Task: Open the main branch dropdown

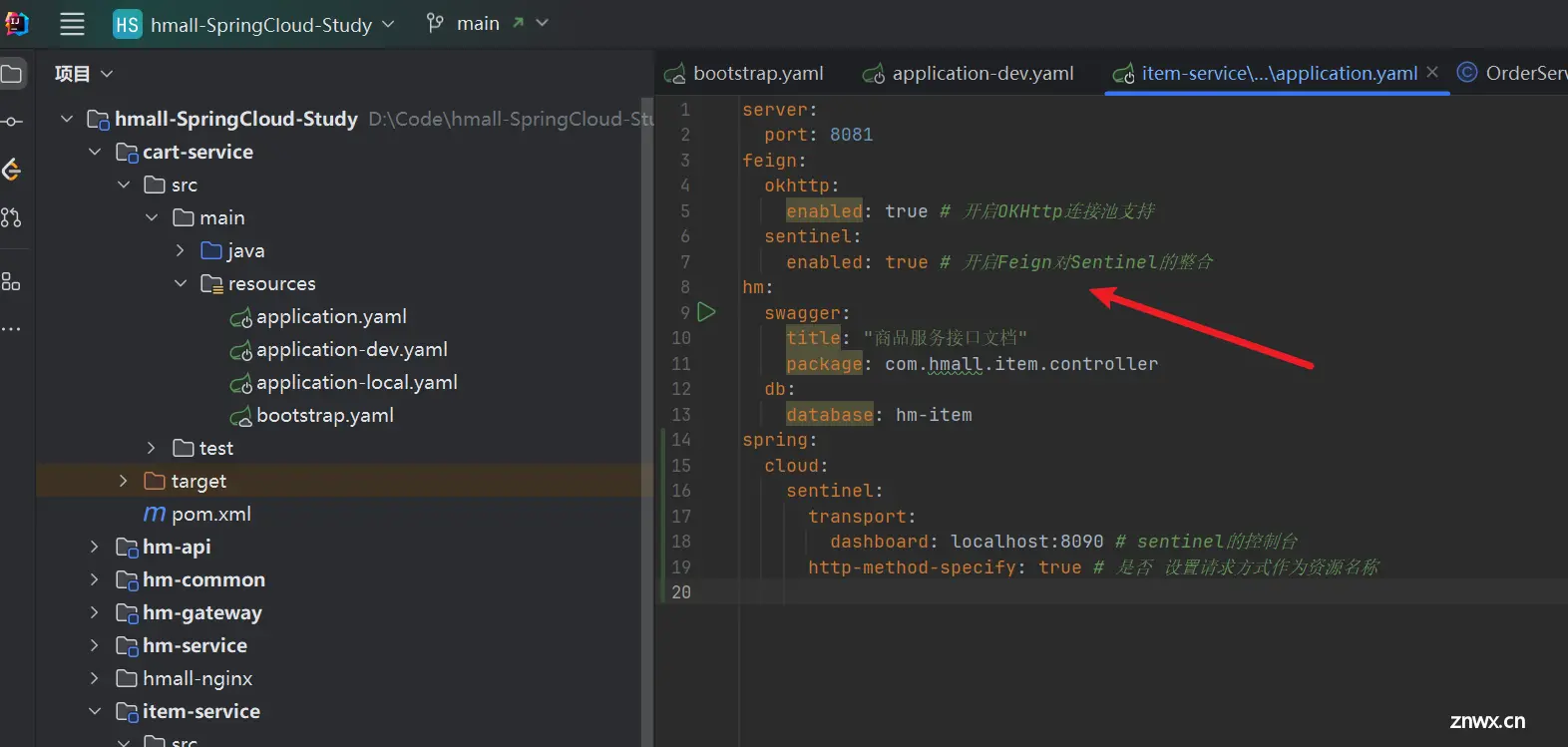Action: (487, 23)
